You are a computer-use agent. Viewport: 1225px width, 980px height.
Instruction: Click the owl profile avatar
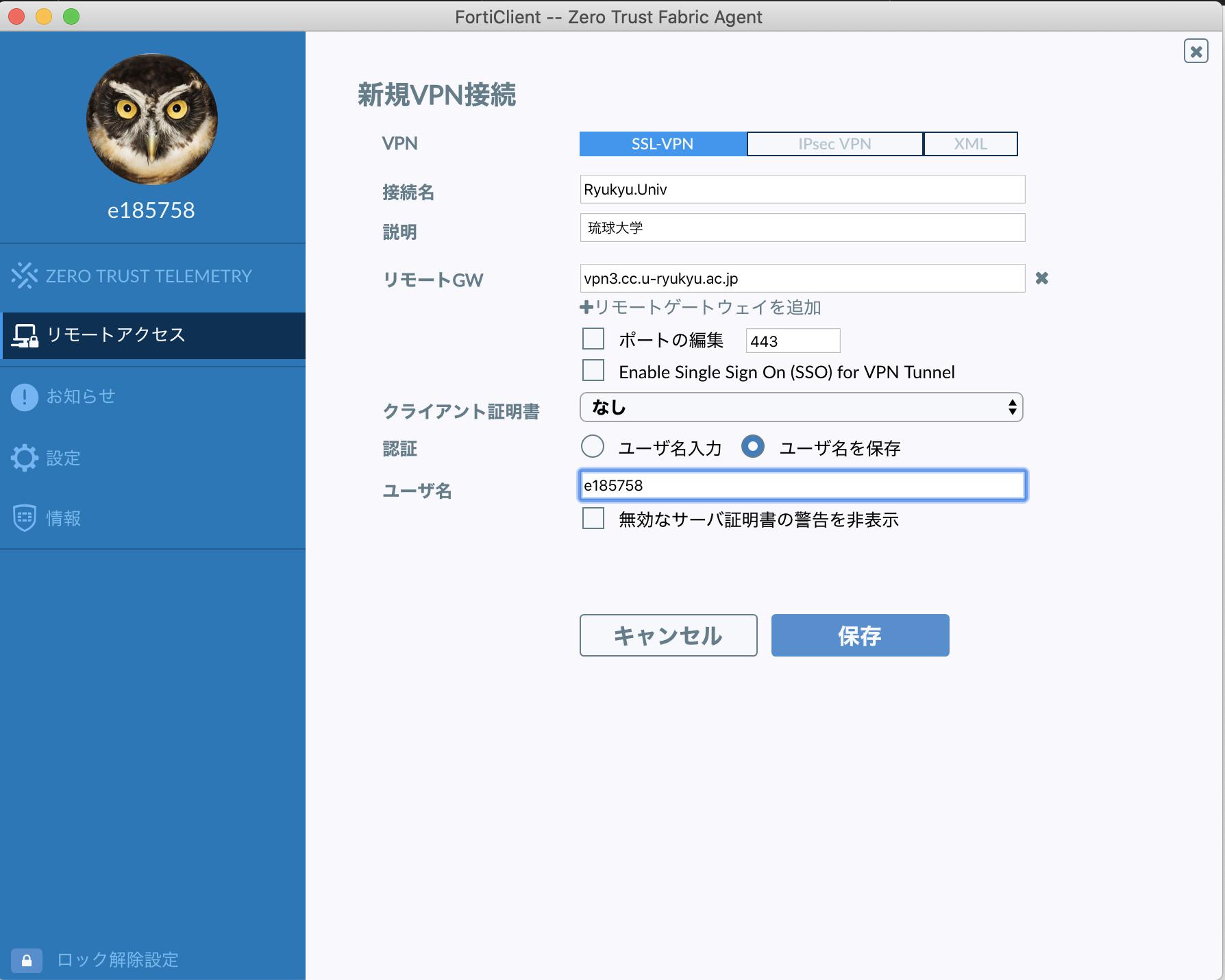152,119
